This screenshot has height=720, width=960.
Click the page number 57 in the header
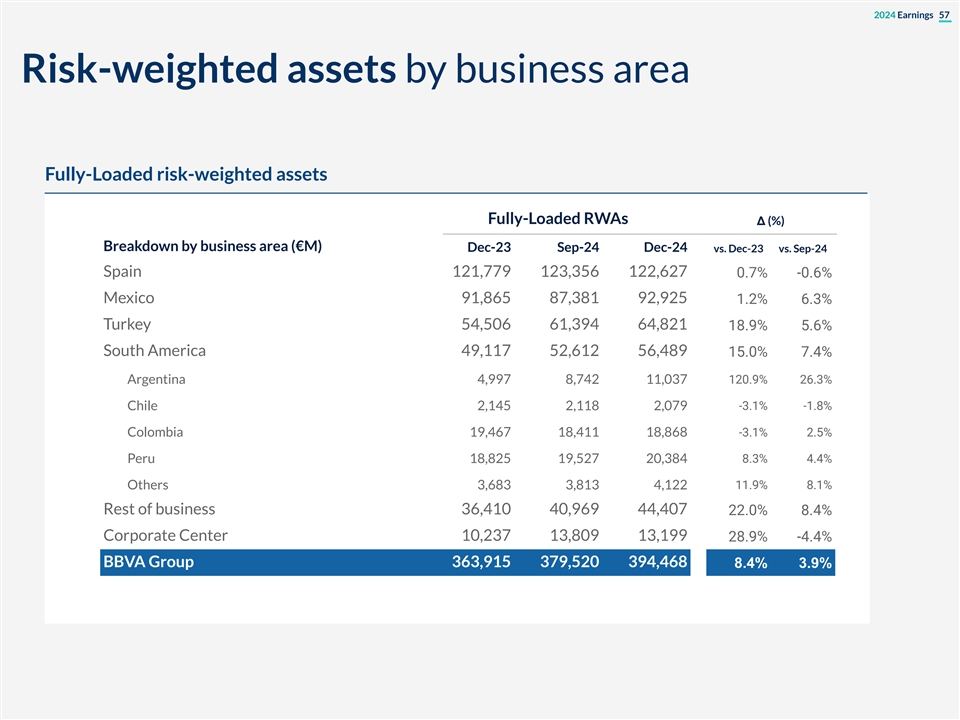tap(944, 13)
